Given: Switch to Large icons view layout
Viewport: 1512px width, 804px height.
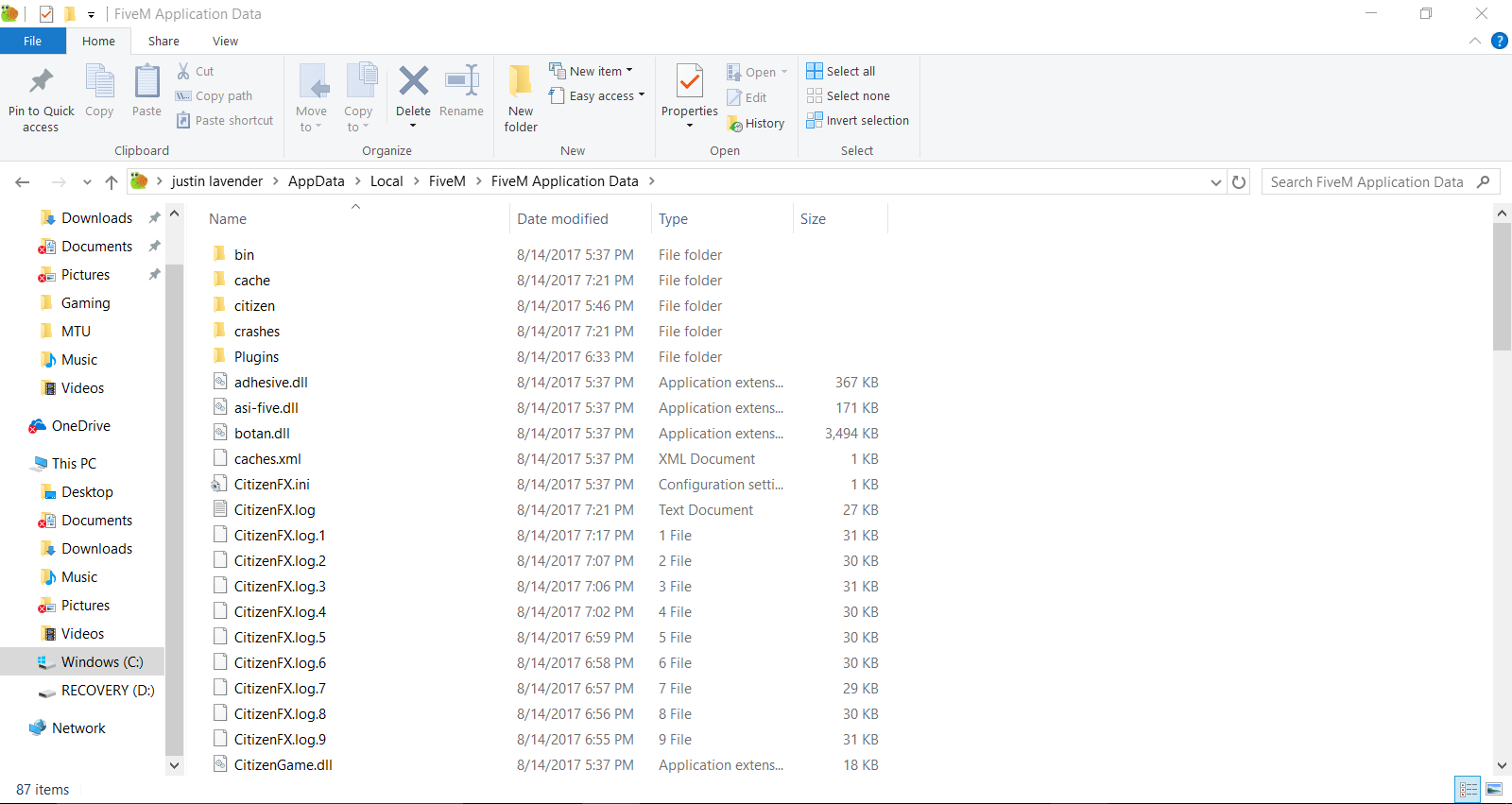Looking at the screenshot, I should (x=1494, y=789).
